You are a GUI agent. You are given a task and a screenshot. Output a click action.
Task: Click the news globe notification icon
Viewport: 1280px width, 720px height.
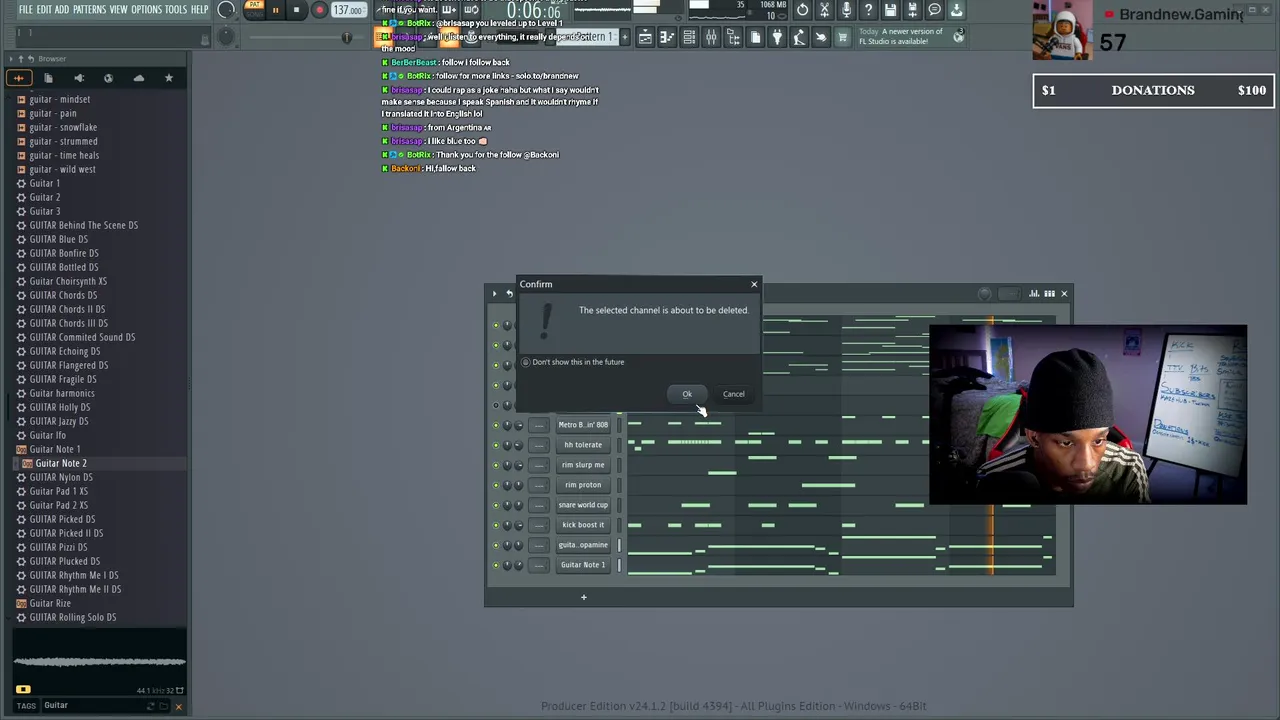pyautogui.click(x=958, y=36)
